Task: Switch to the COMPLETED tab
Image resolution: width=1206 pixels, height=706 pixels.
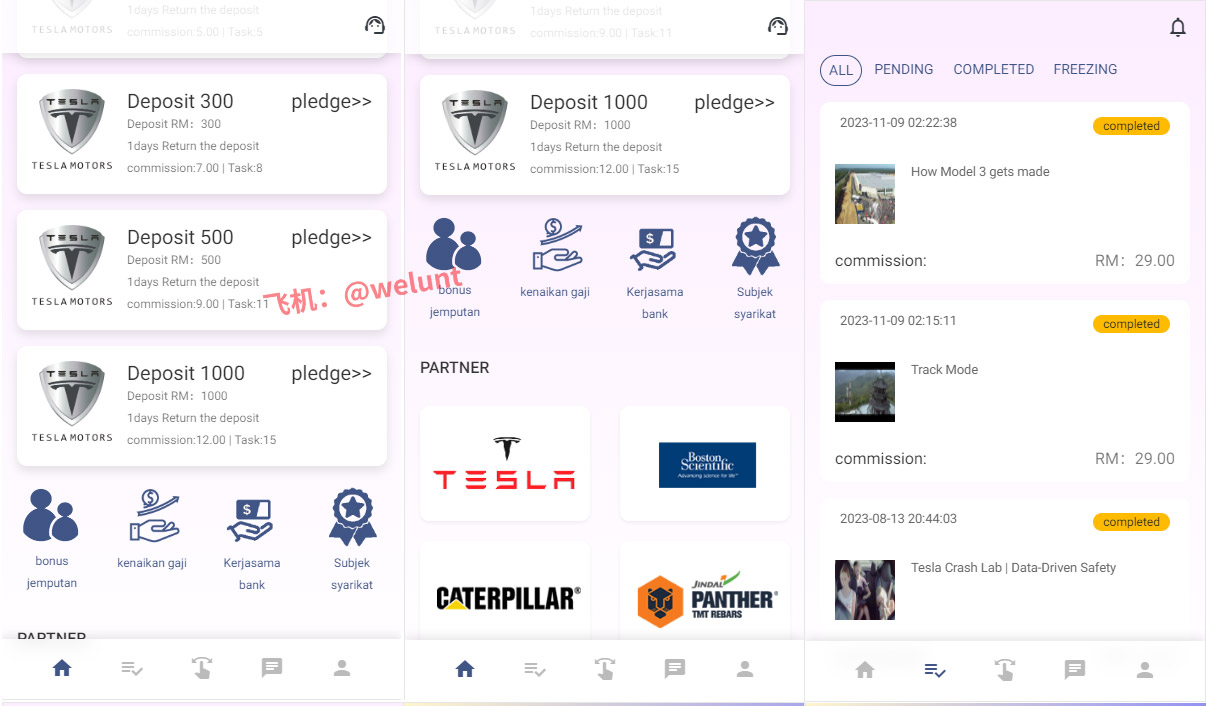Action: pos(994,69)
